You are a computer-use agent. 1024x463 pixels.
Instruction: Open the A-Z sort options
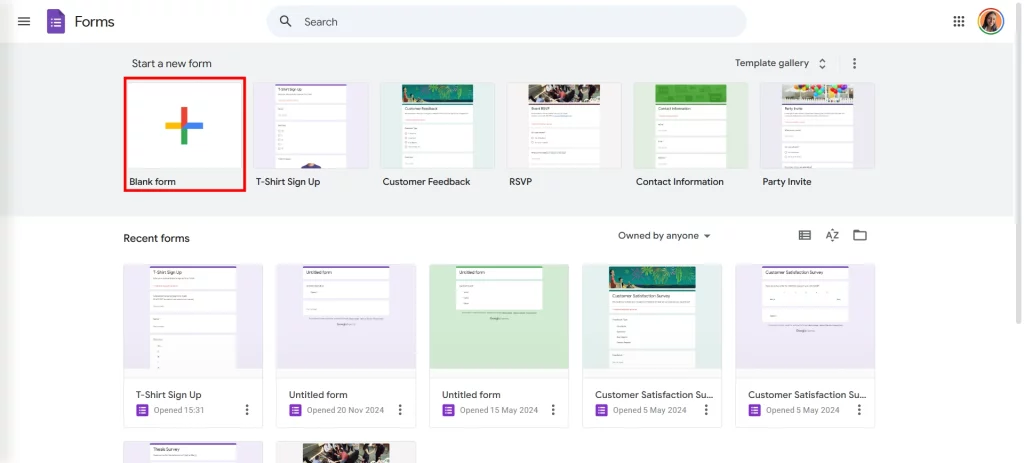(x=832, y=235)
